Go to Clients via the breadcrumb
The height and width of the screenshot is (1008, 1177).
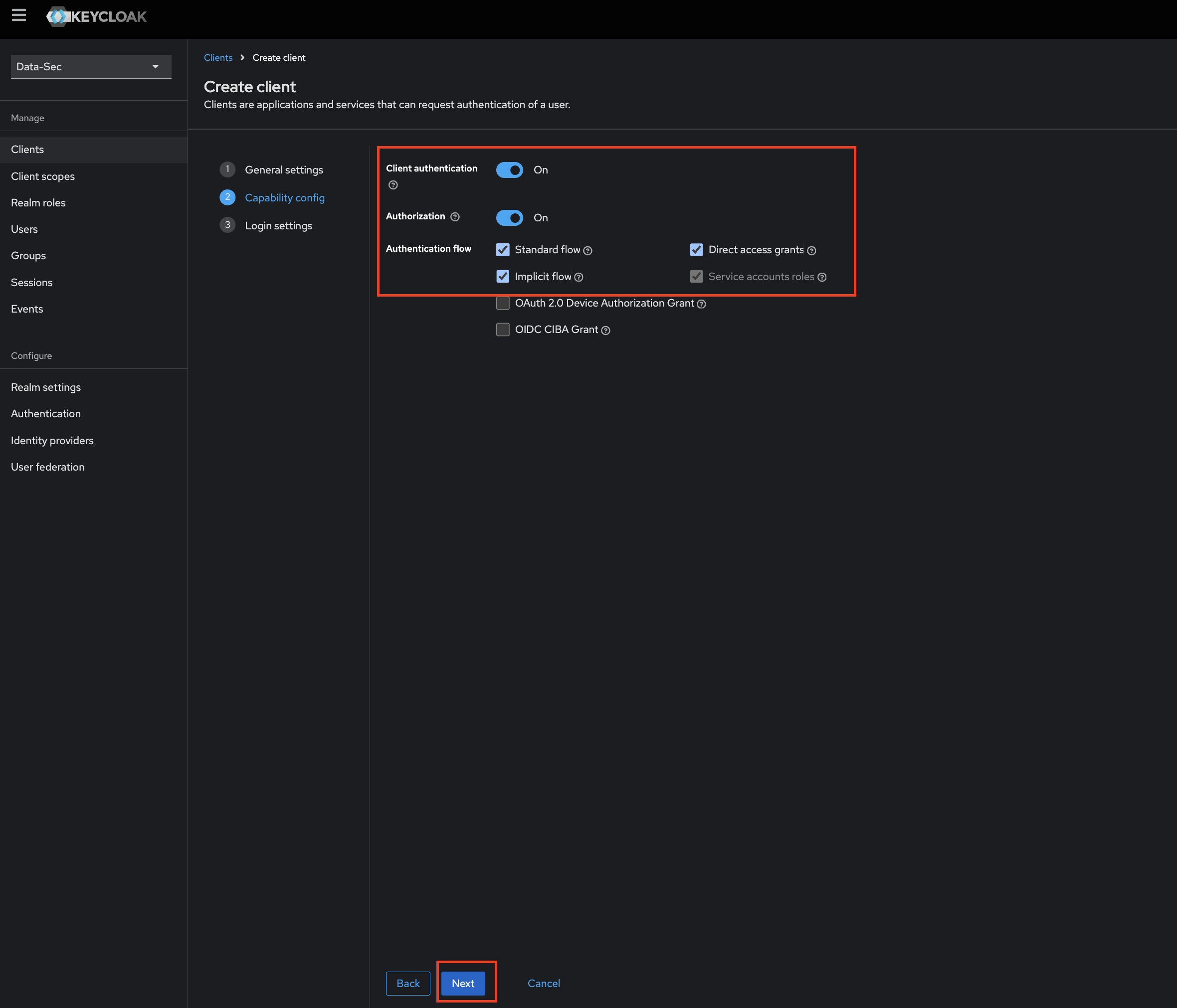pos(218,57)
